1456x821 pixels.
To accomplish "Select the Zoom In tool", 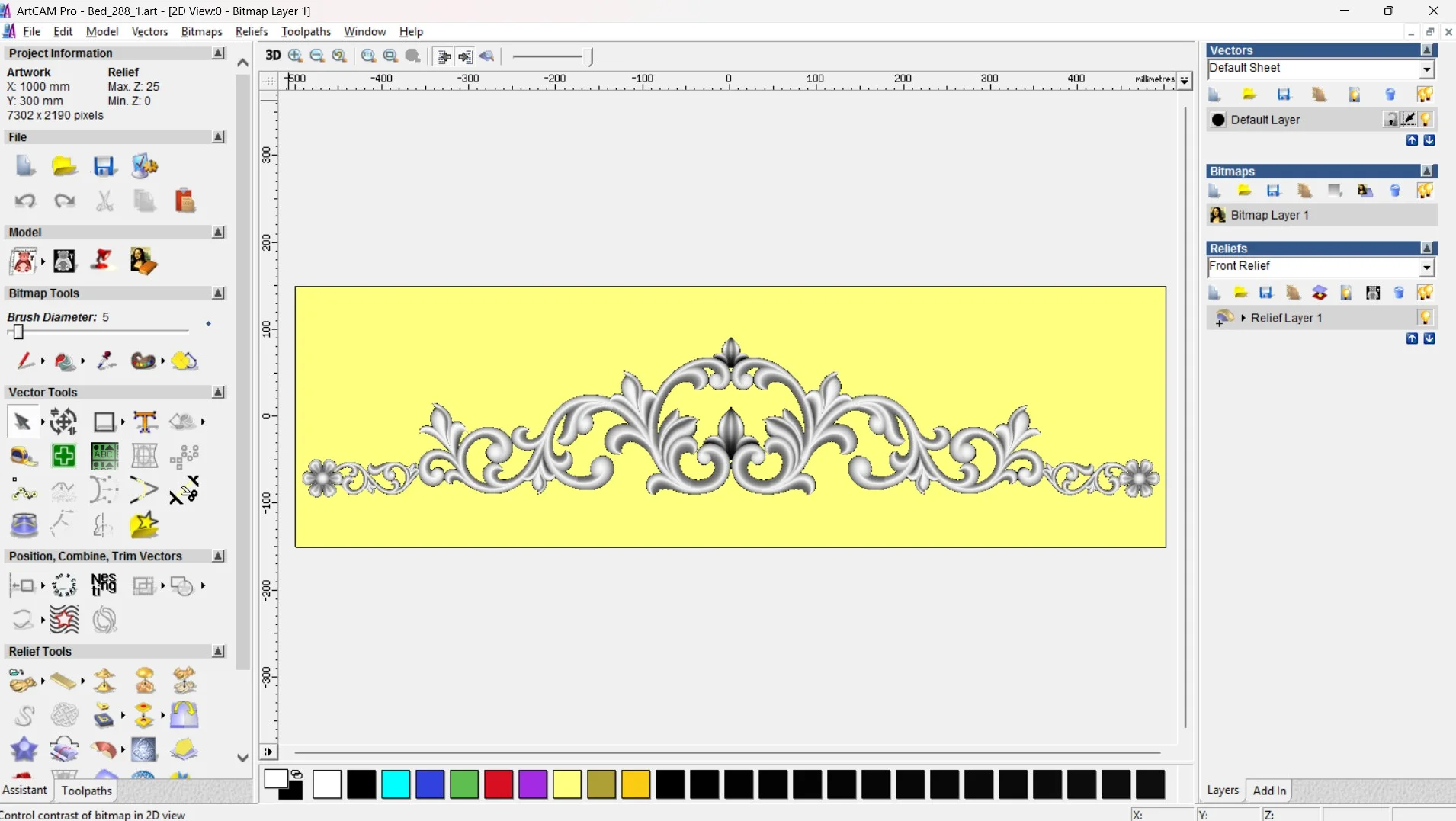I will pyautogui.click(x=296, y=56).
